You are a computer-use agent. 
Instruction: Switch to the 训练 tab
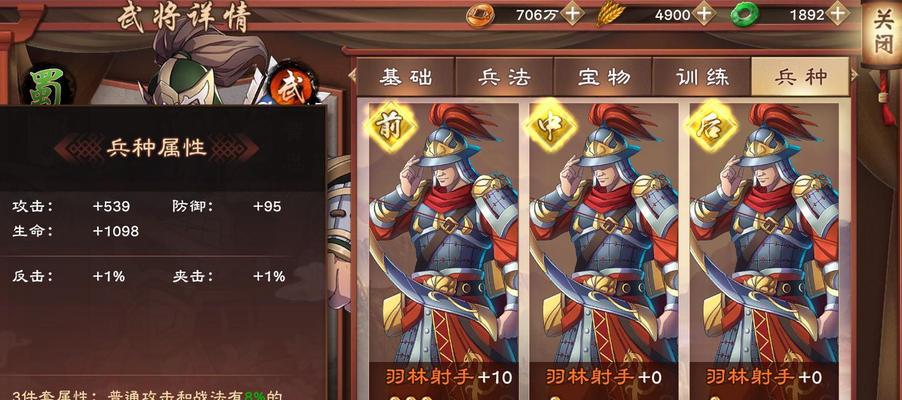[x=702, y=77]
